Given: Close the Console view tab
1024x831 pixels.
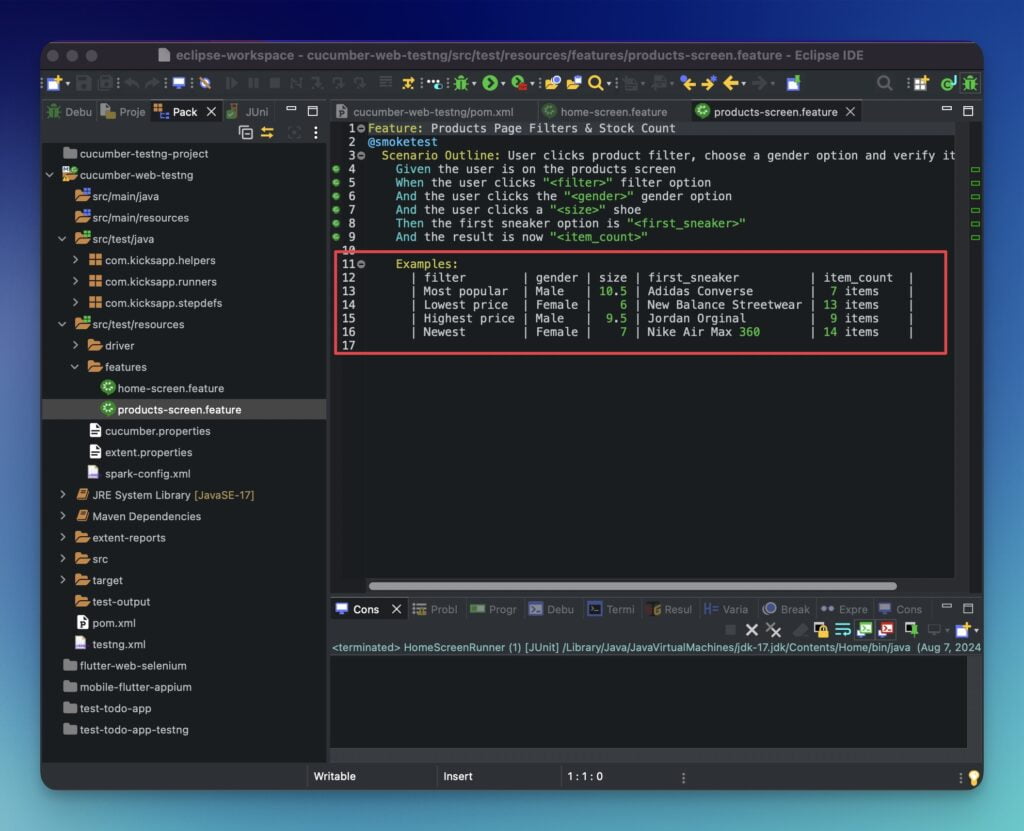Looking at the screenshot, I should pyautogui.click(x=396, y=610).
